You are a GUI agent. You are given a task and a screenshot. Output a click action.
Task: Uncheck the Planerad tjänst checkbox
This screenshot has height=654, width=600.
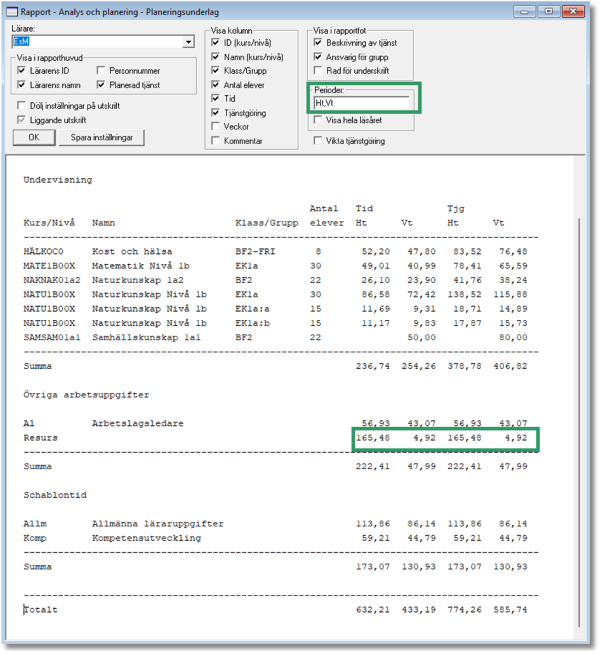pyautogui.click(x=102, y=86)
